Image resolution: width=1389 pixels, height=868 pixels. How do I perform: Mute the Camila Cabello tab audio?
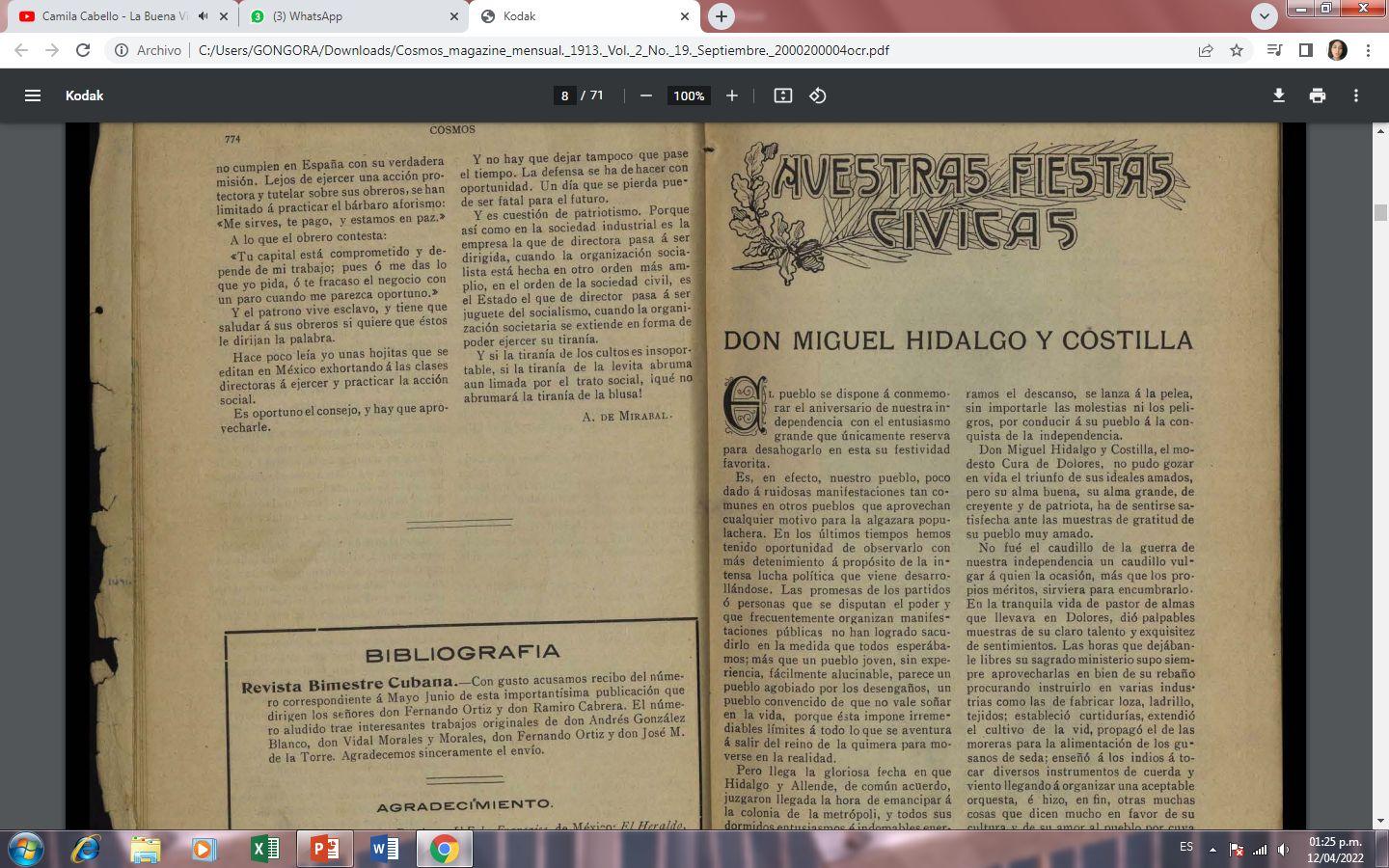tap(203, 16)
